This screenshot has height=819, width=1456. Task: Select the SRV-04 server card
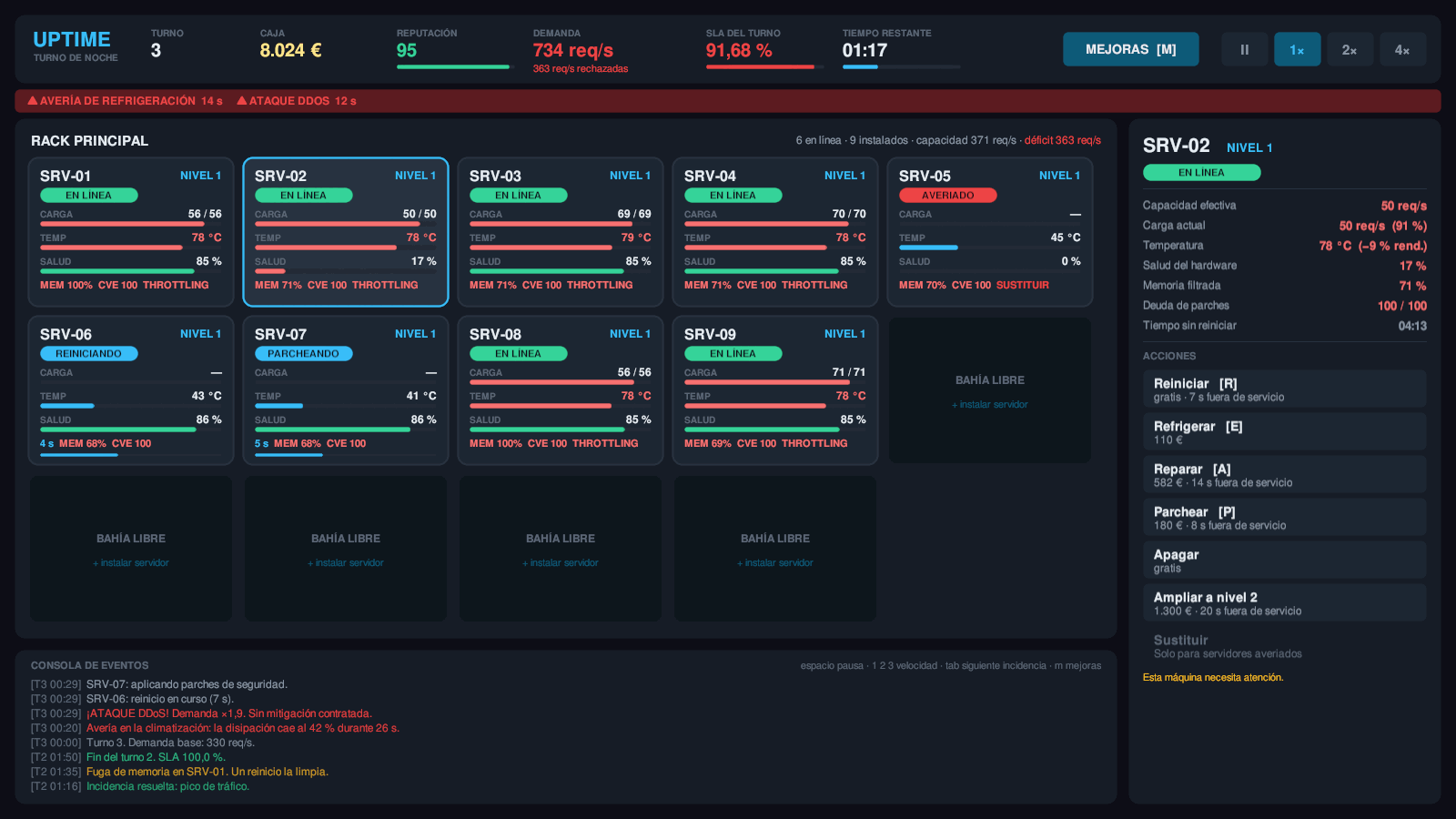click(775, 232)
